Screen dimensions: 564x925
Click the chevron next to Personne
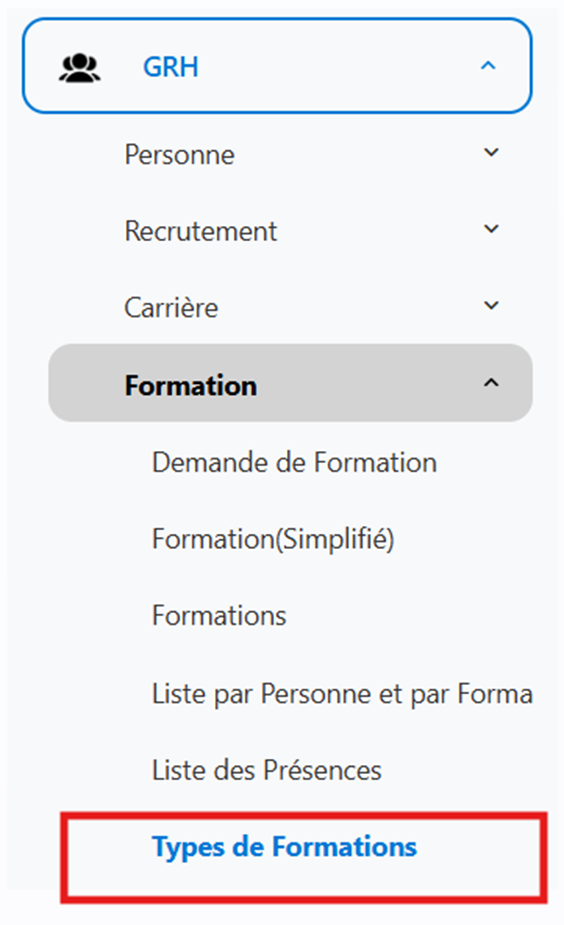tap(491, 152)
